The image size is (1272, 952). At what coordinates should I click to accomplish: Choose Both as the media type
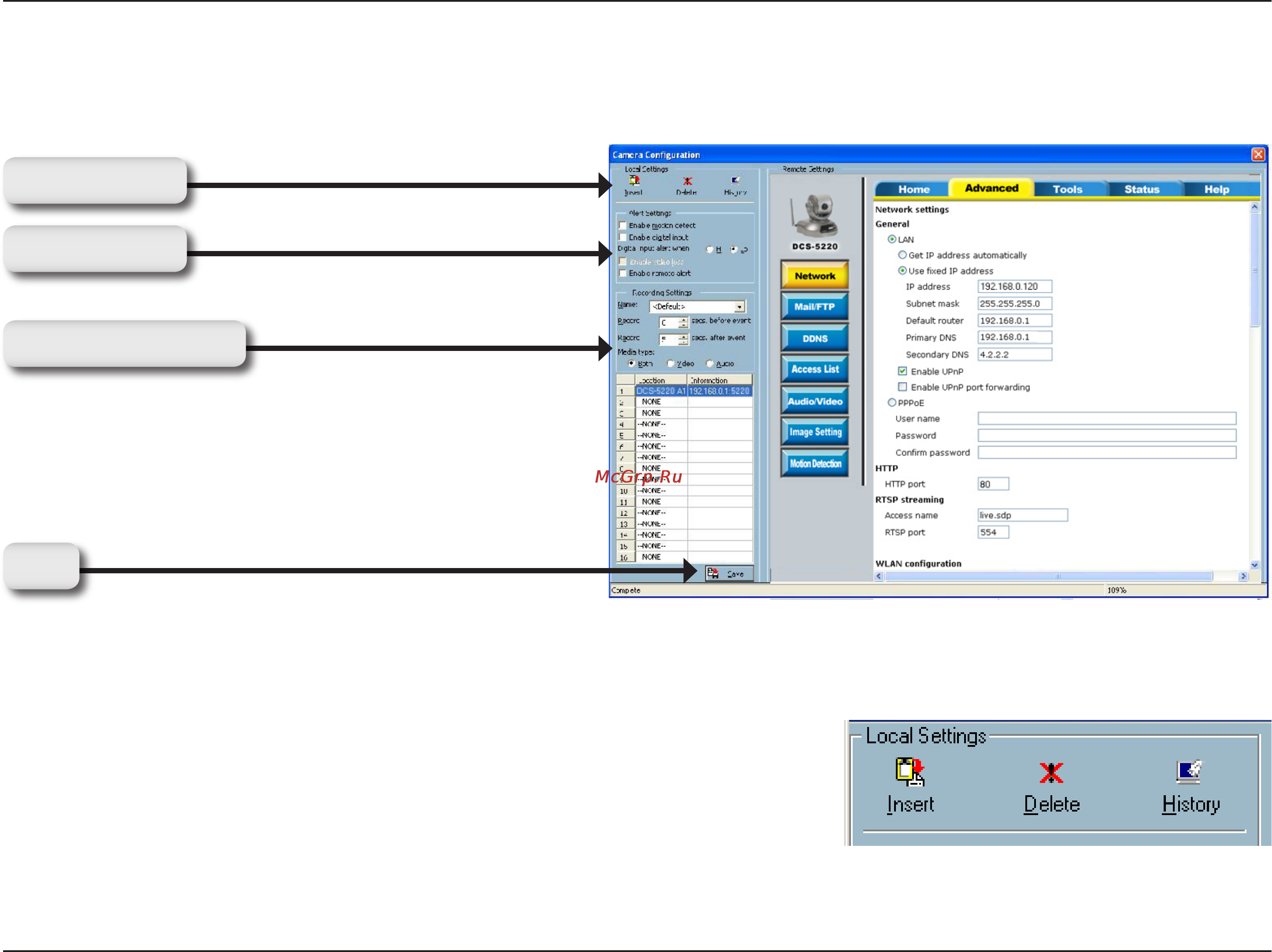(632, 363)
